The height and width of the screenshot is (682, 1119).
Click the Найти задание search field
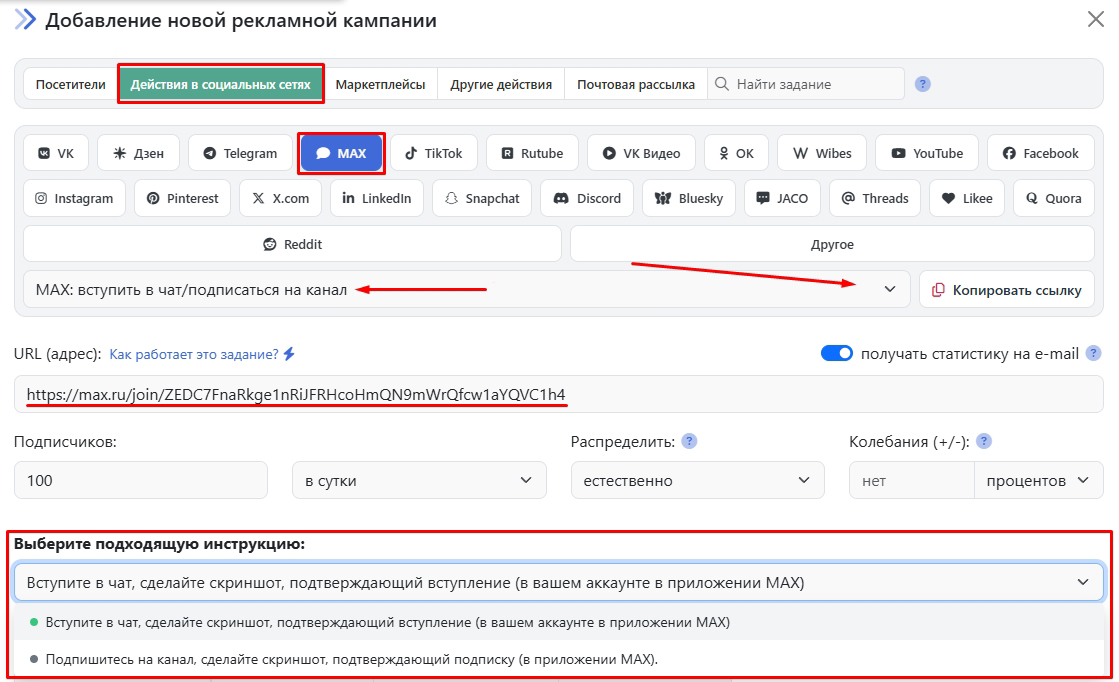(x=815, y=84)
